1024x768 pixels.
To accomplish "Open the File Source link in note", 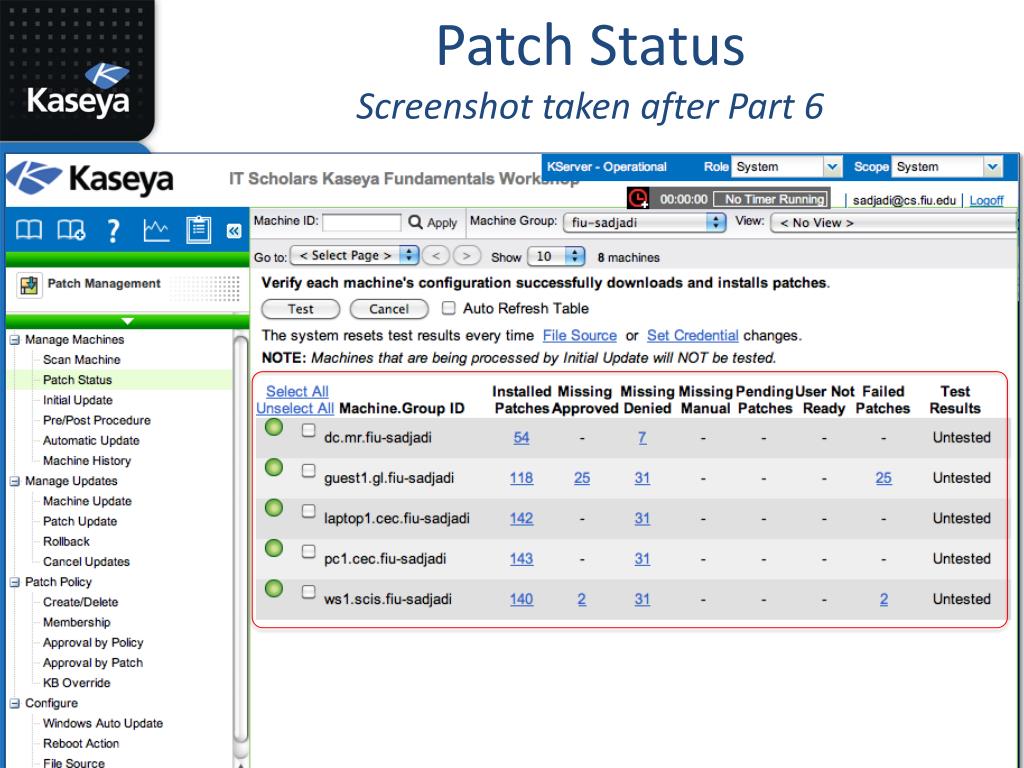I will 580,336.
